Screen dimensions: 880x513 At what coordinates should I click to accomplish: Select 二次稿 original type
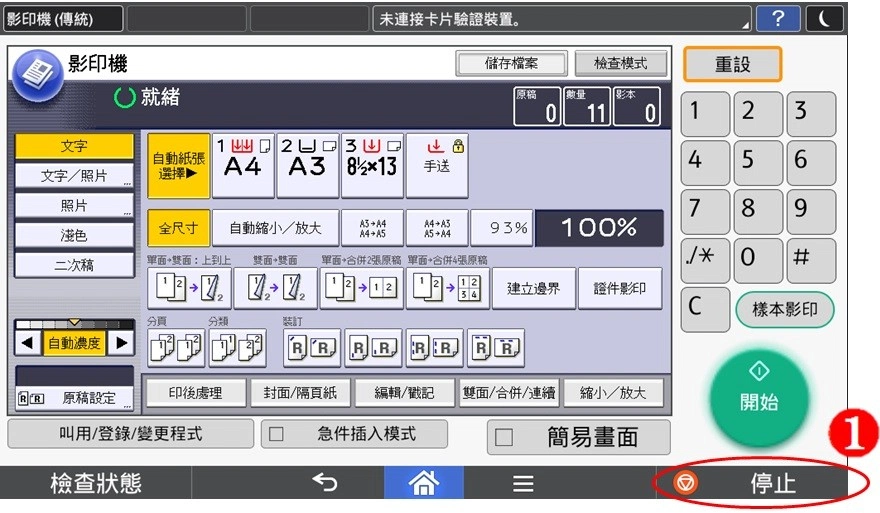tap(74, 264)
